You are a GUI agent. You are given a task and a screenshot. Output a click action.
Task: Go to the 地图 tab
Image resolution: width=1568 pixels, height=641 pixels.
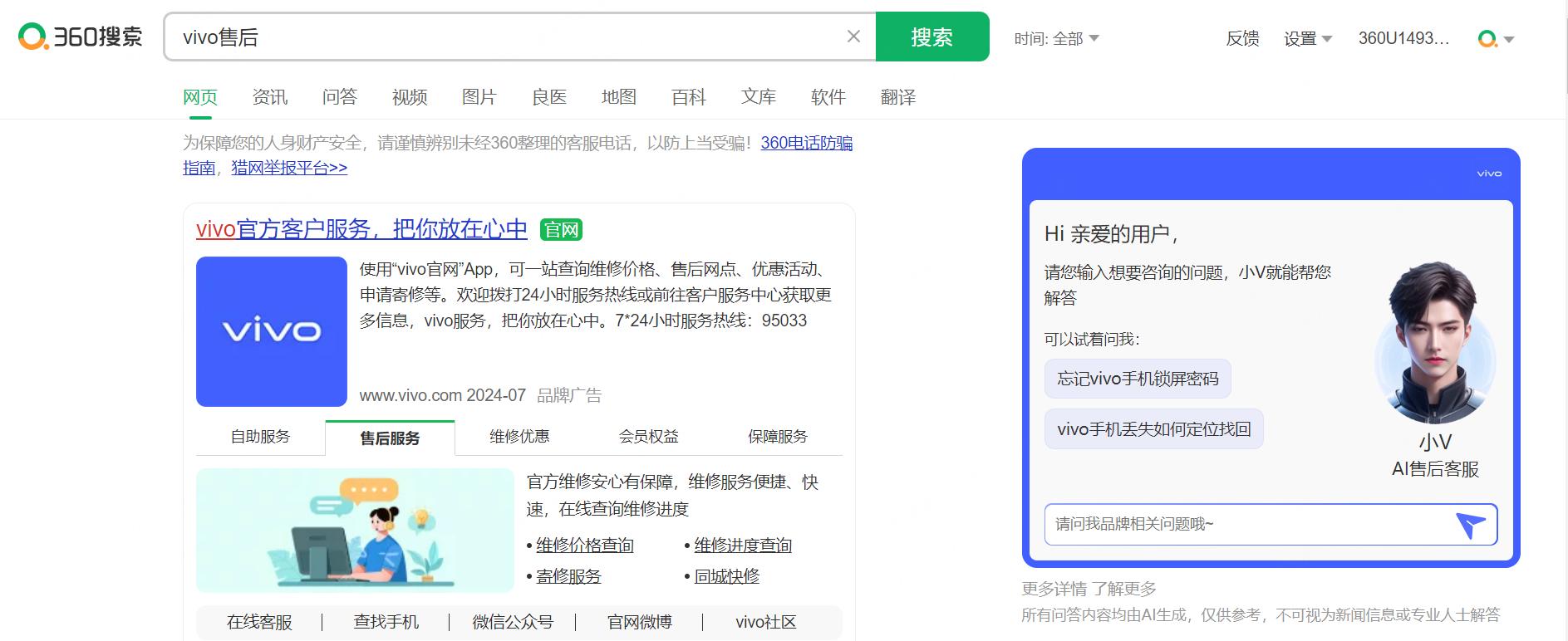click(x=619, y=97)
